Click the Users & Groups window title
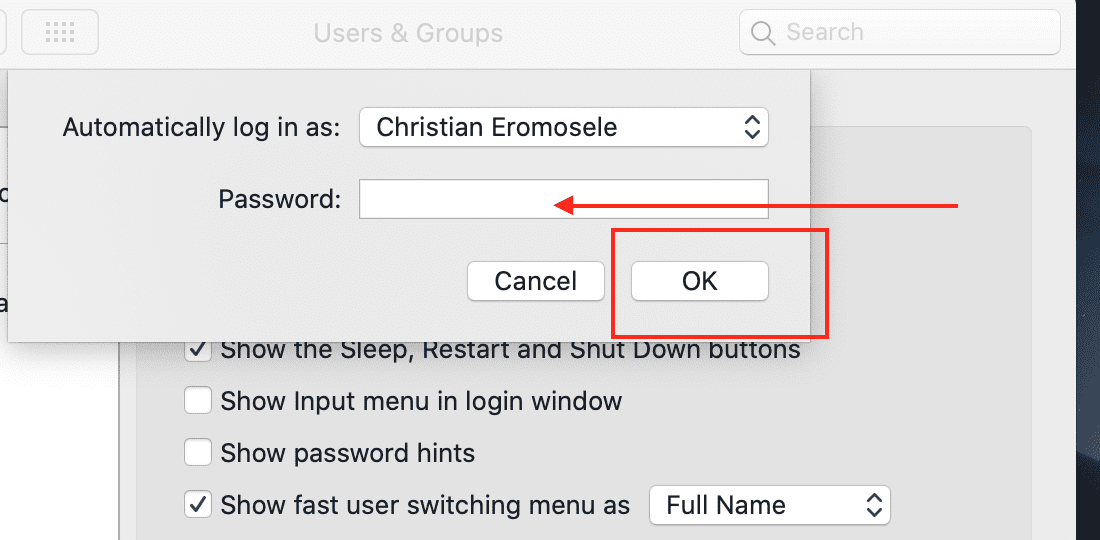Viewport: 1100px width, 540px height. (x=408, y=33)
